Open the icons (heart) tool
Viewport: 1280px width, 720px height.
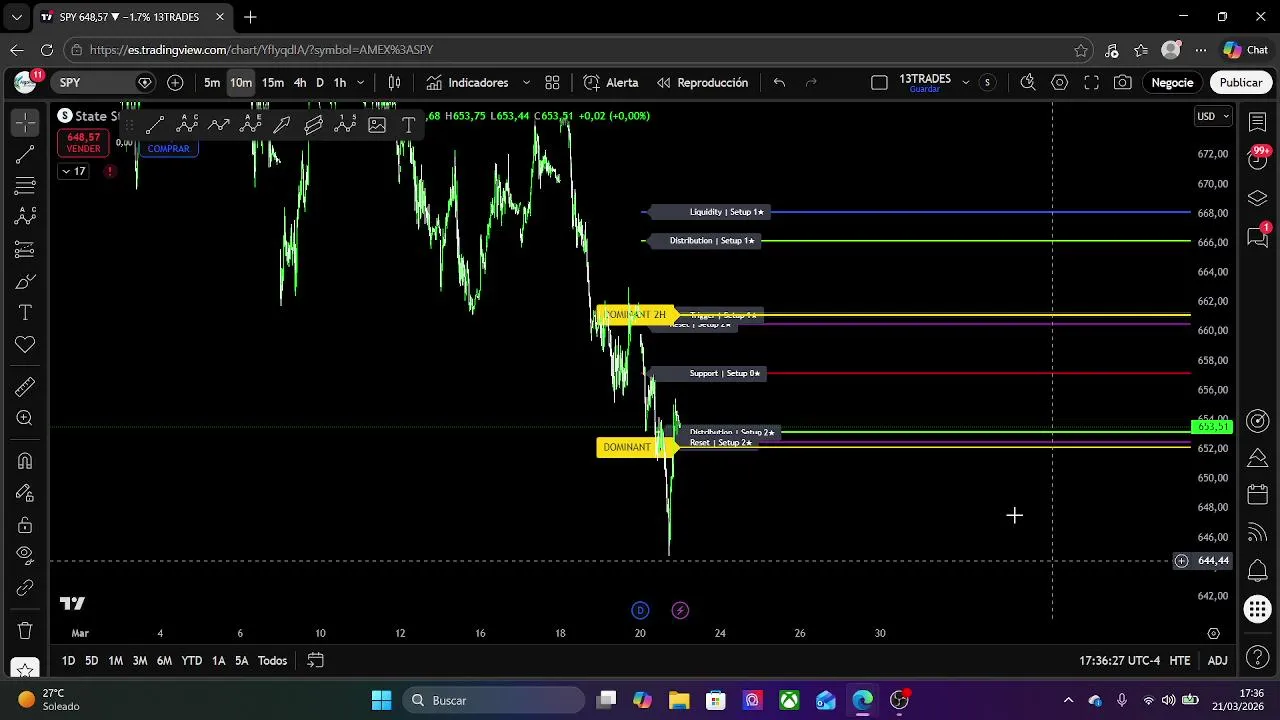pos(25,345)
